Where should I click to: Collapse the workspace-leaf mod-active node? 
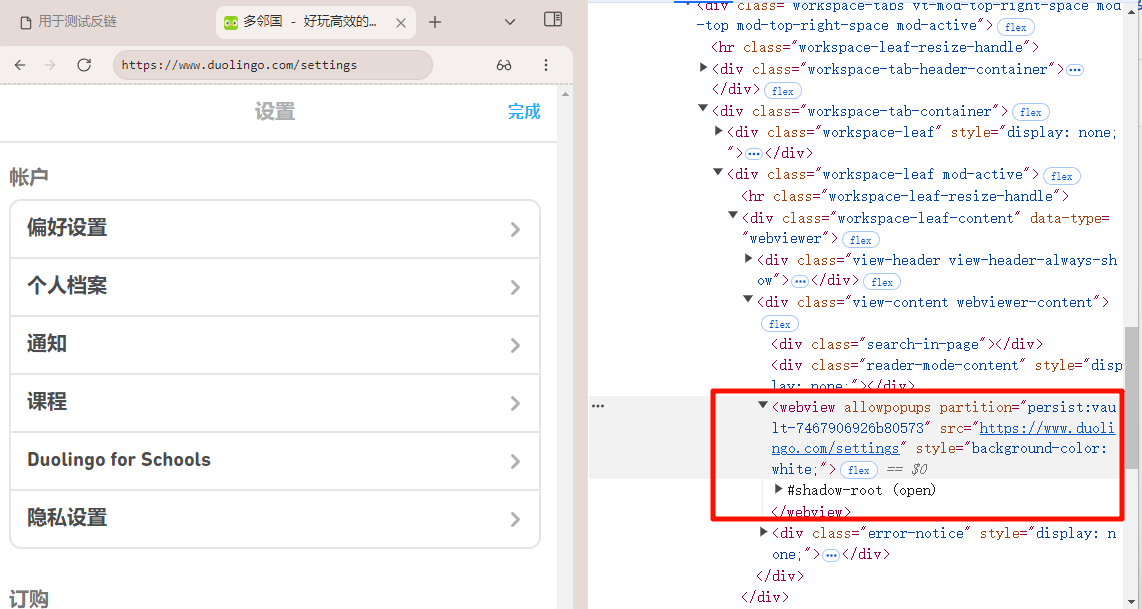[x=718, y=173]
